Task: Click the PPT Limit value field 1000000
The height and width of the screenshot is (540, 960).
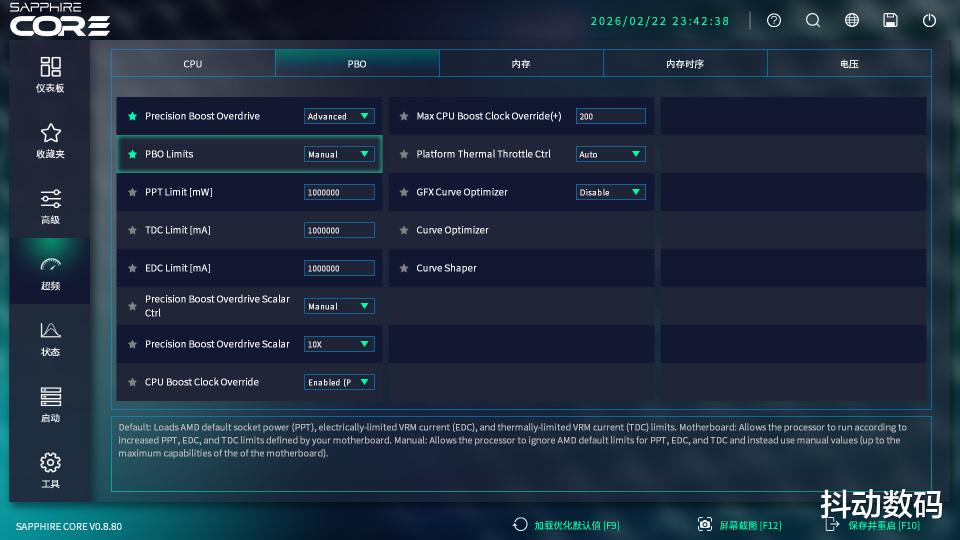Action: [339, 192]
